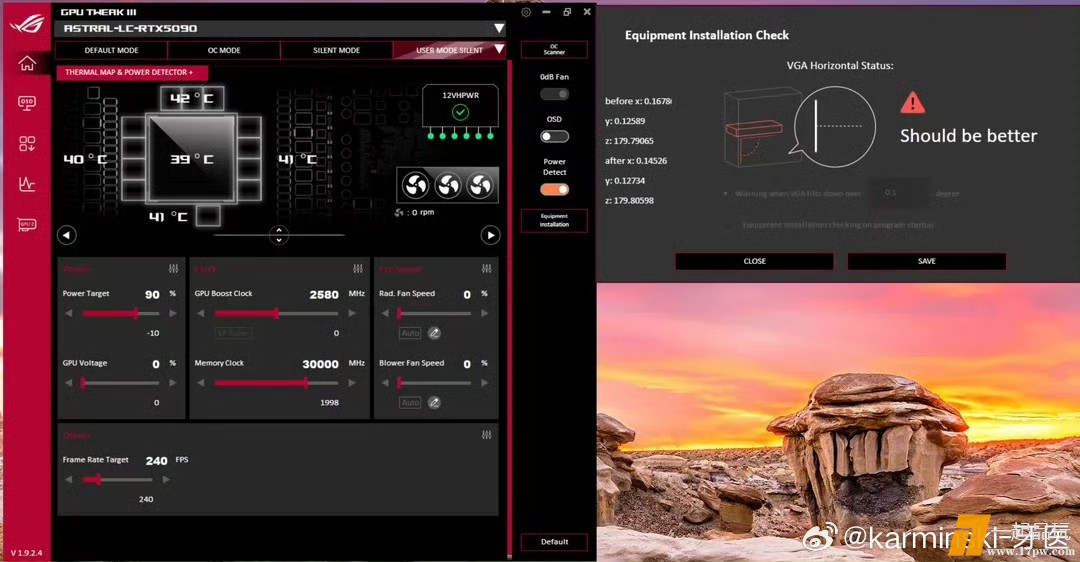Open the VF Tuner button
This screenshot has width=1080, height=562.
[233, 333]
